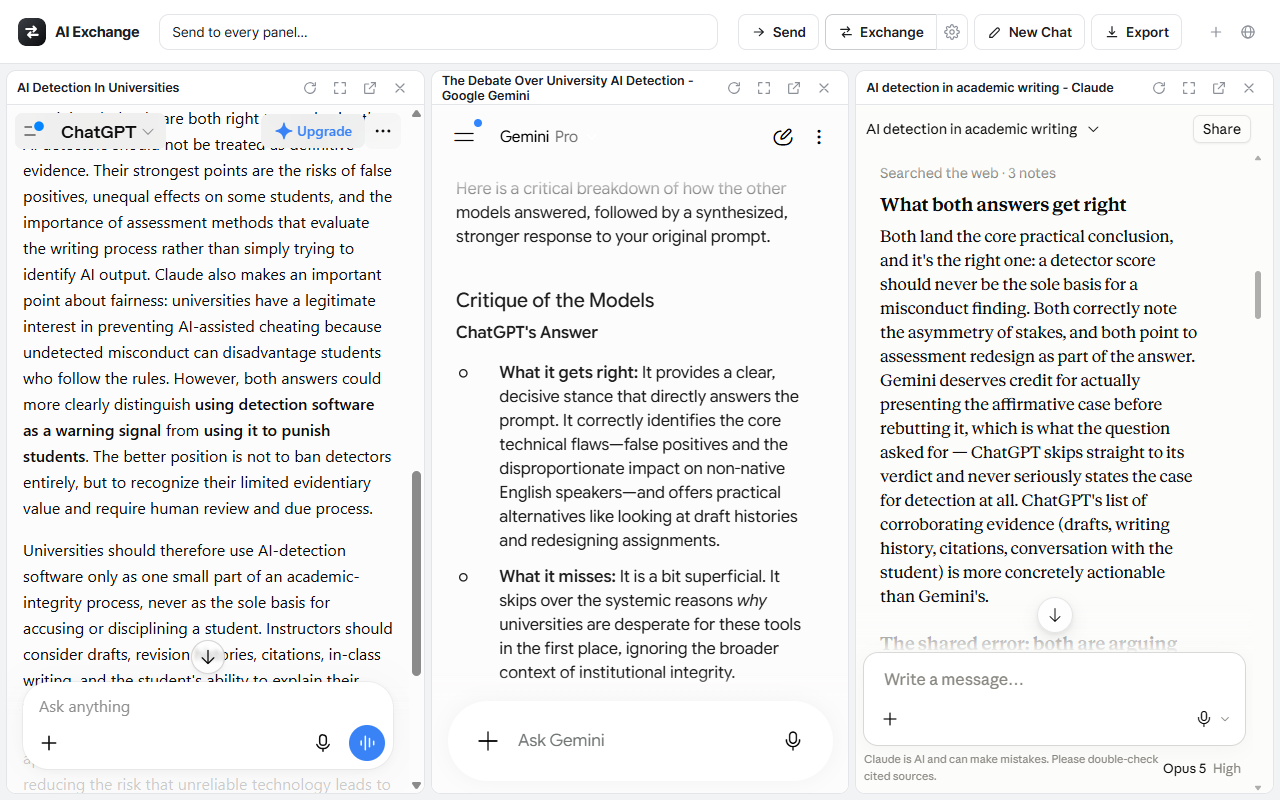Focus the 'Send to every panel' input
Image resolution: width=1280 pixels, height=800 pixels.
click(438, 32)
